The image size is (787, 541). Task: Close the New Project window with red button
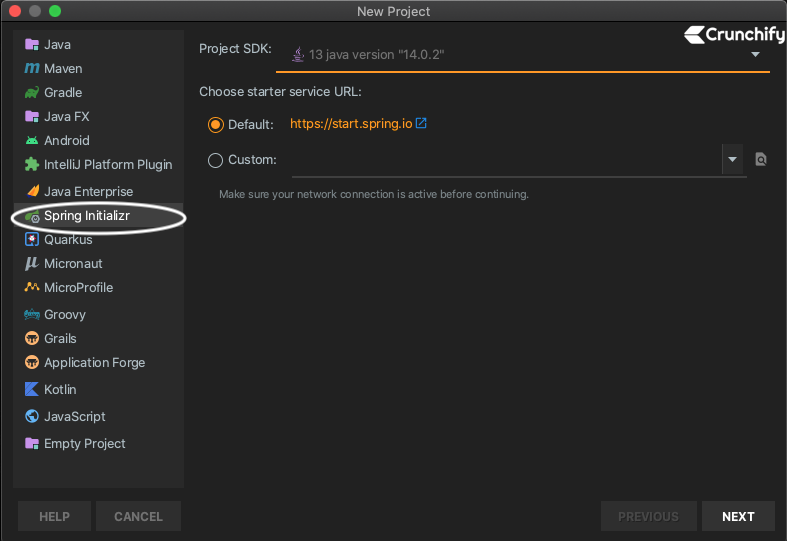pos(15,11)
